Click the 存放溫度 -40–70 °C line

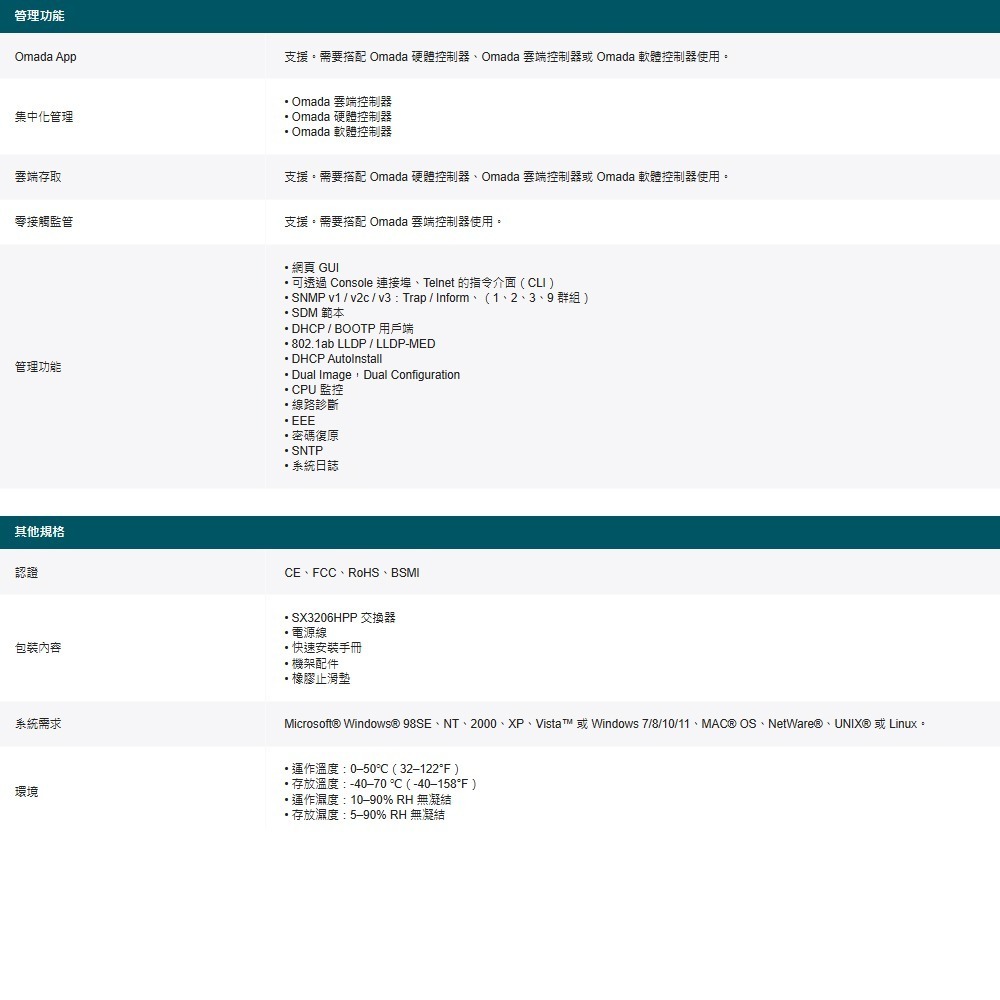tap(381, 784)
